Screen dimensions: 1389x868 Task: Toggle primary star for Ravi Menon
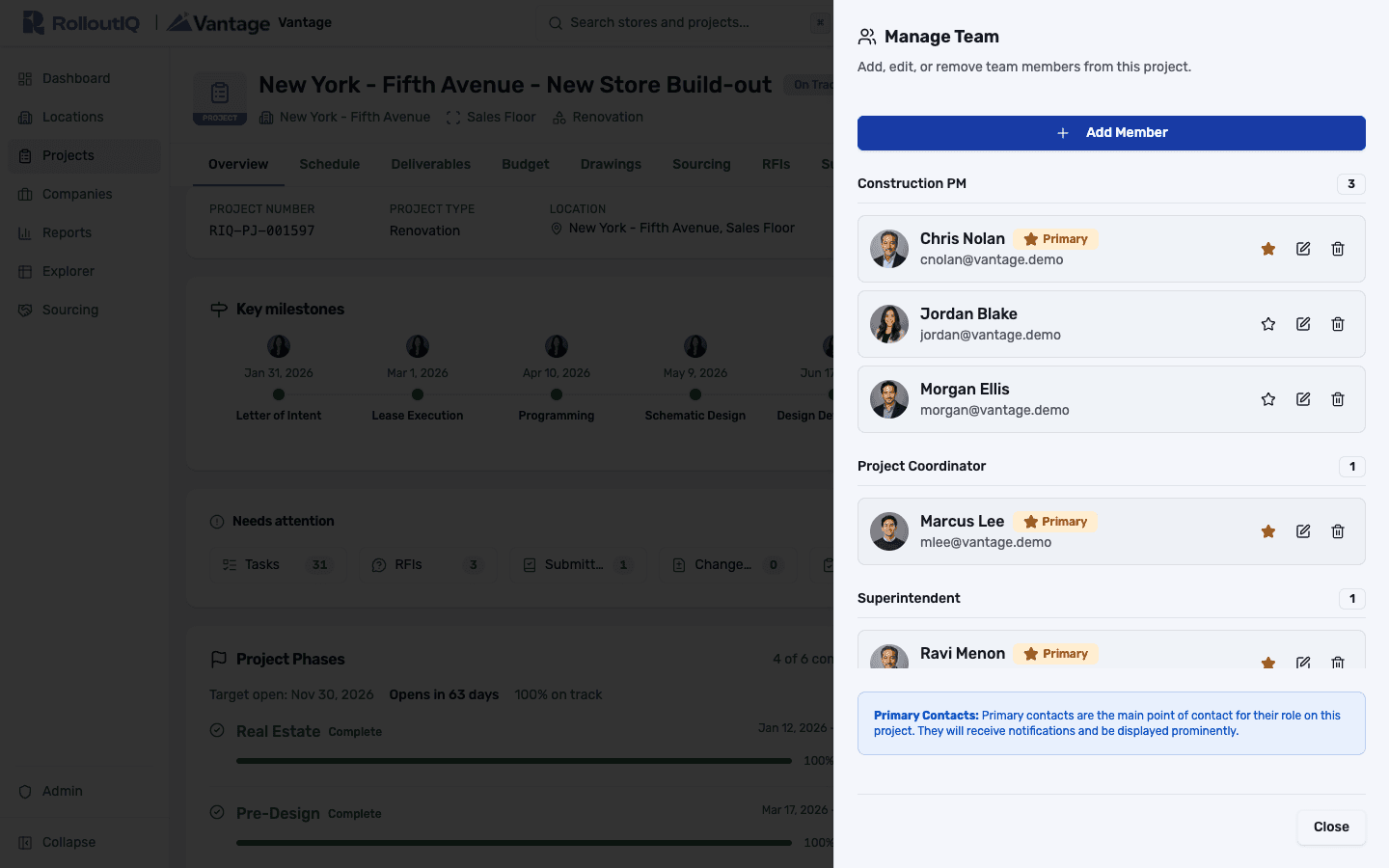click(1268, 662)
